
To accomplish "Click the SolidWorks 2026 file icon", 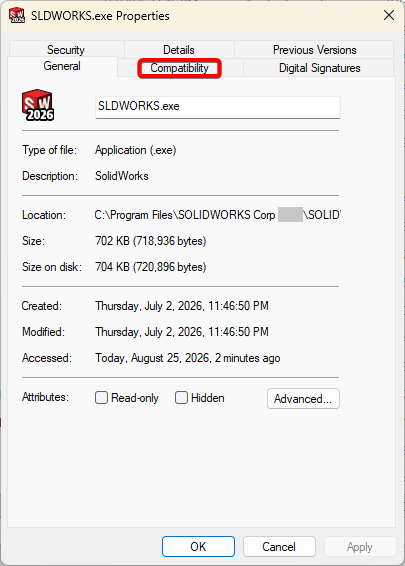I will (x=38, y=105).
